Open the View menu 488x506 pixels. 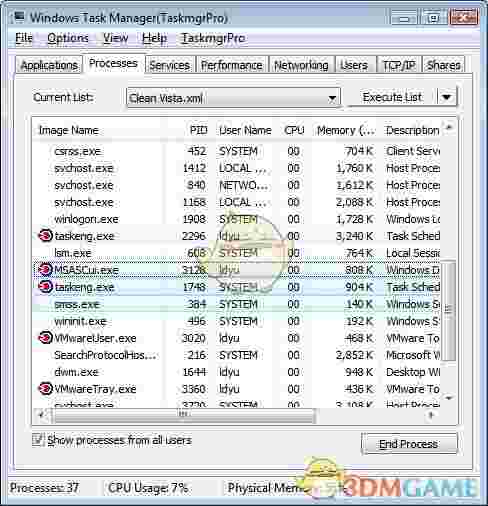tap(115, 38)
